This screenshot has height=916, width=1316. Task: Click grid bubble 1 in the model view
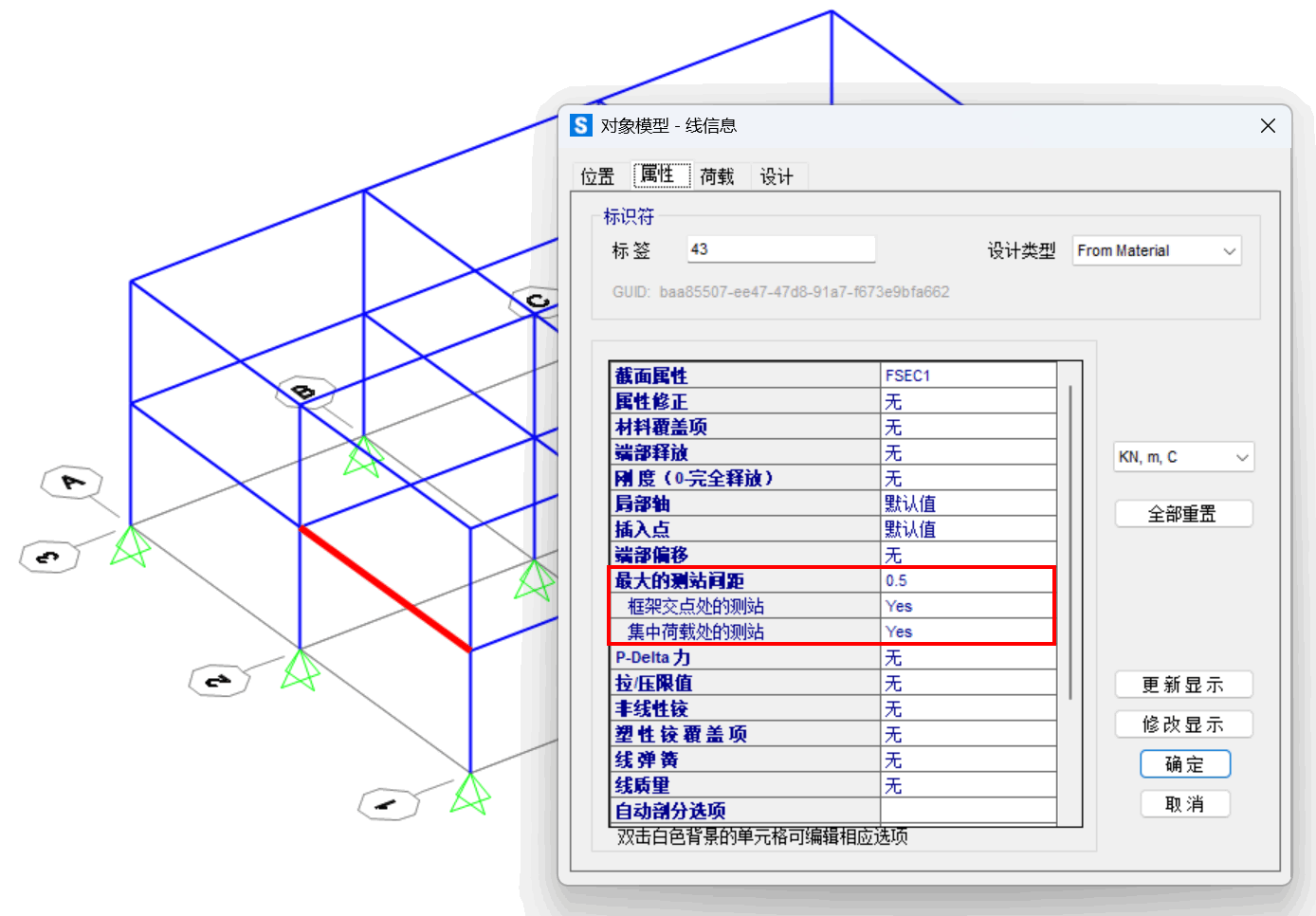point(388,805)
